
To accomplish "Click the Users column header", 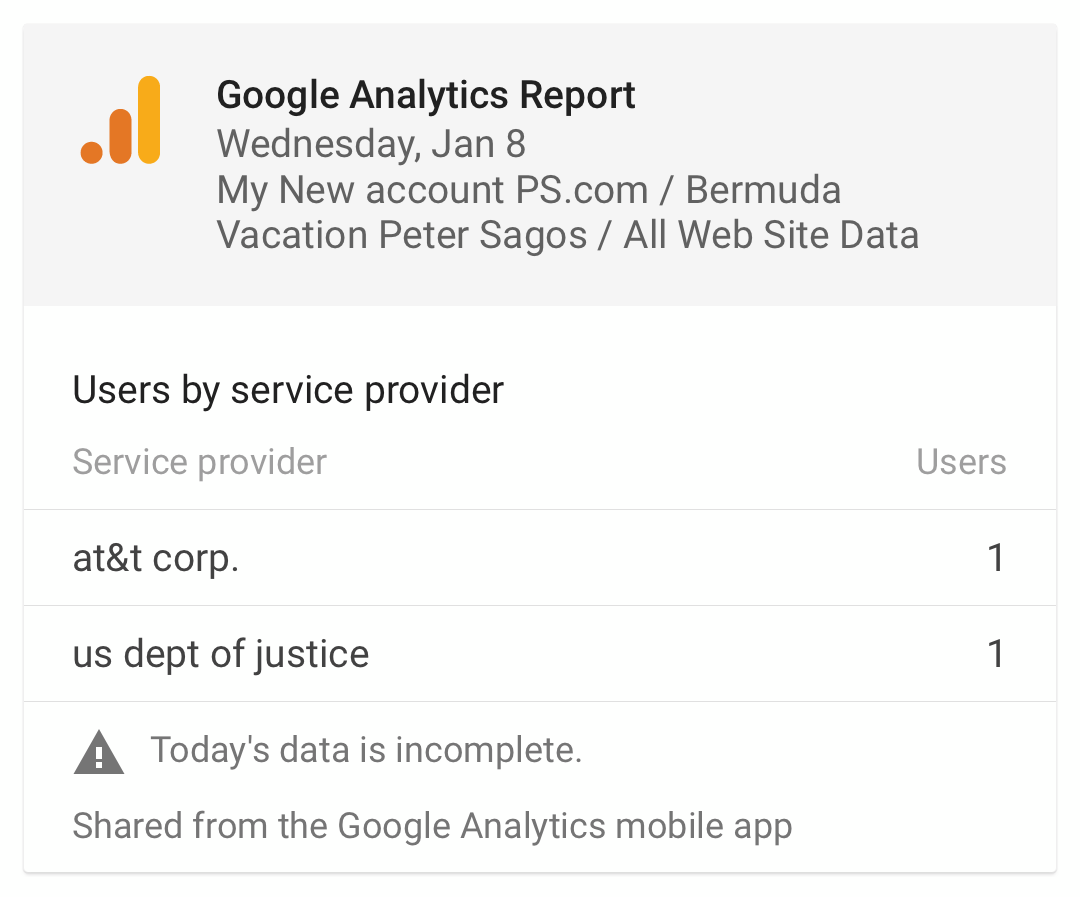I will pos(961,462).
